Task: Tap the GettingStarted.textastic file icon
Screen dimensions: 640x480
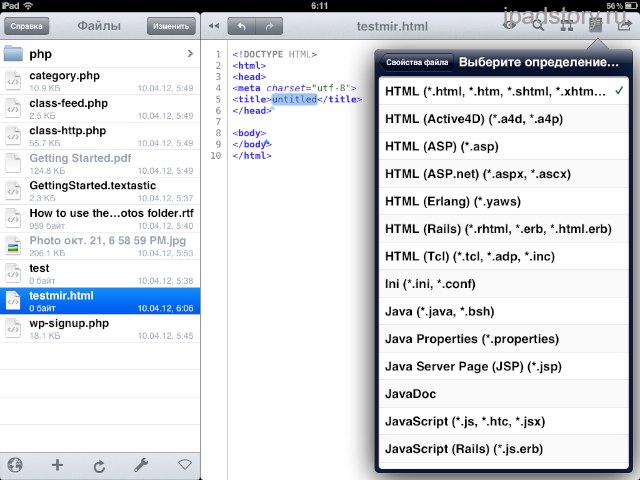Action: [x=13, y=191]
